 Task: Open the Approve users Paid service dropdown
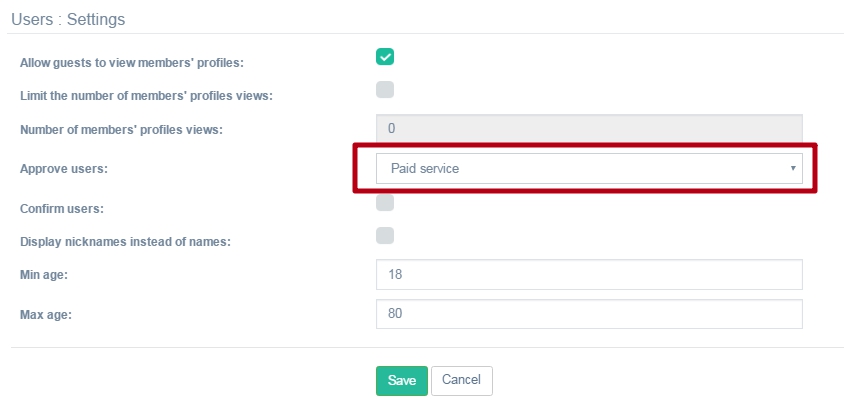[589, 169]
